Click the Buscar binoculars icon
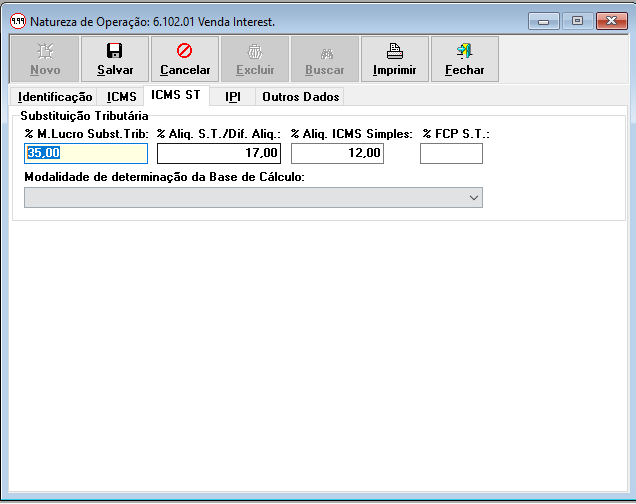636x504 pixels. 325,51
